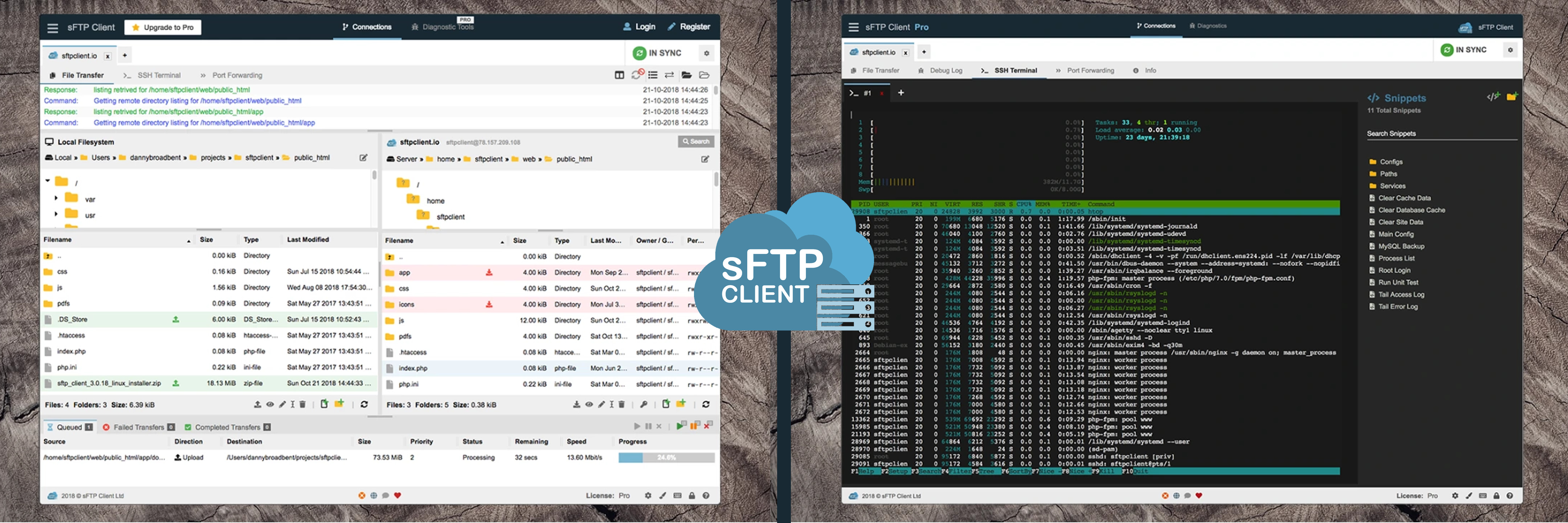Screen dimensions: 1568x523
Task: Switch to SSH Terminal tab in left window
Action: (152, 76)
